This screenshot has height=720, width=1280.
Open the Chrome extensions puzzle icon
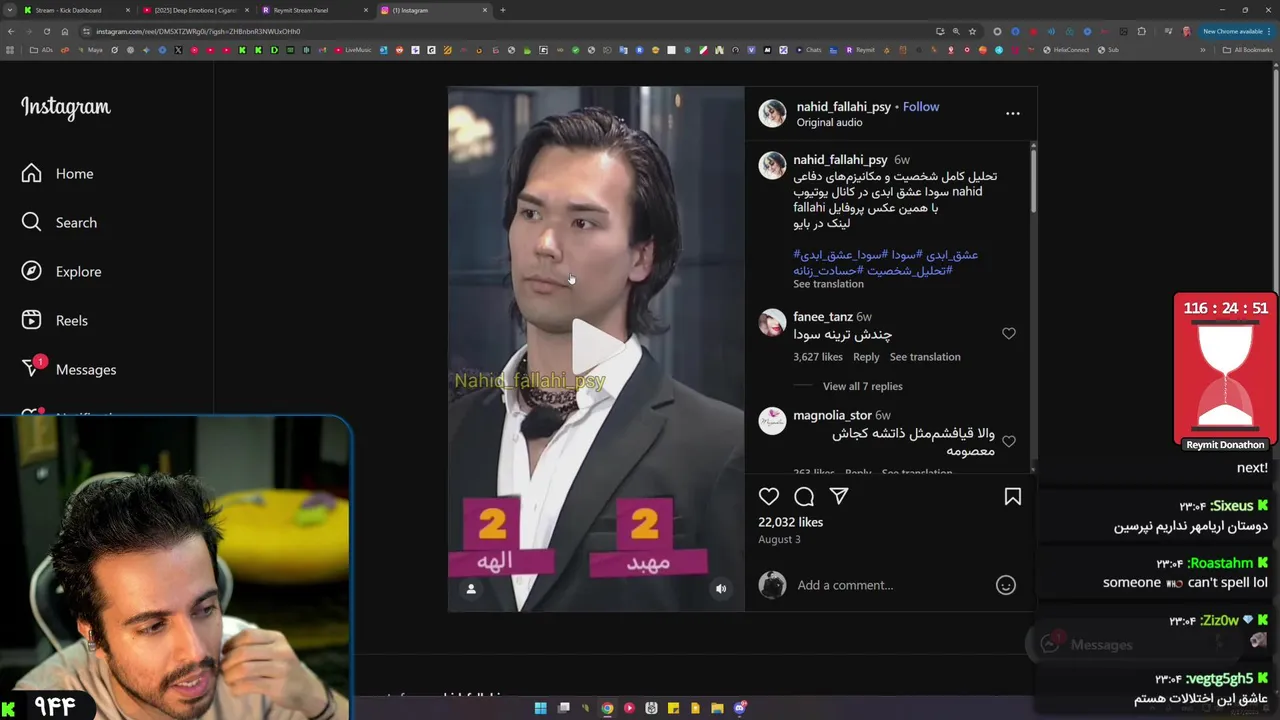[1141, 31]
